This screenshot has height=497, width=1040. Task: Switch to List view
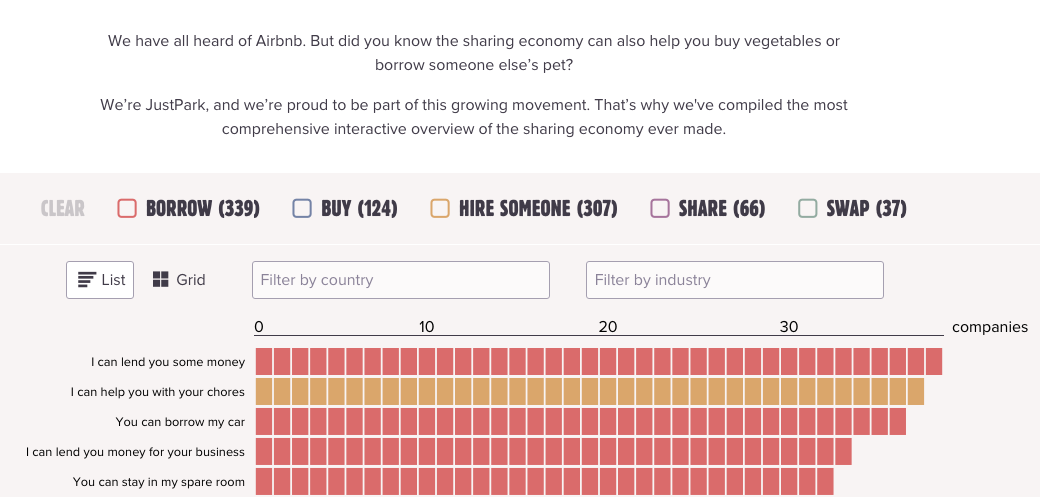[x=100, y=280]
